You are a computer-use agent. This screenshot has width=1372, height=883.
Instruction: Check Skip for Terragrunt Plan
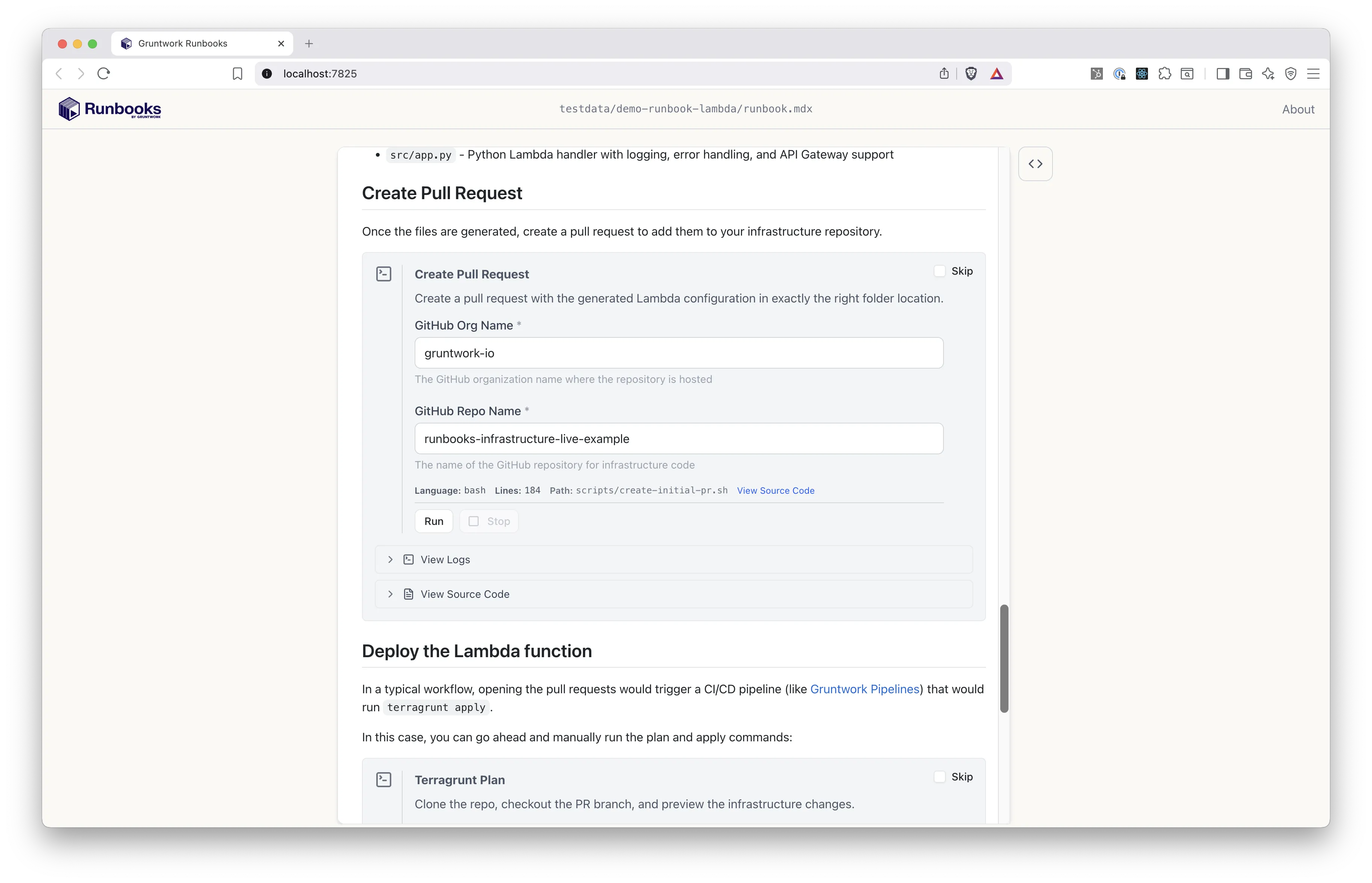coord(939,777)
